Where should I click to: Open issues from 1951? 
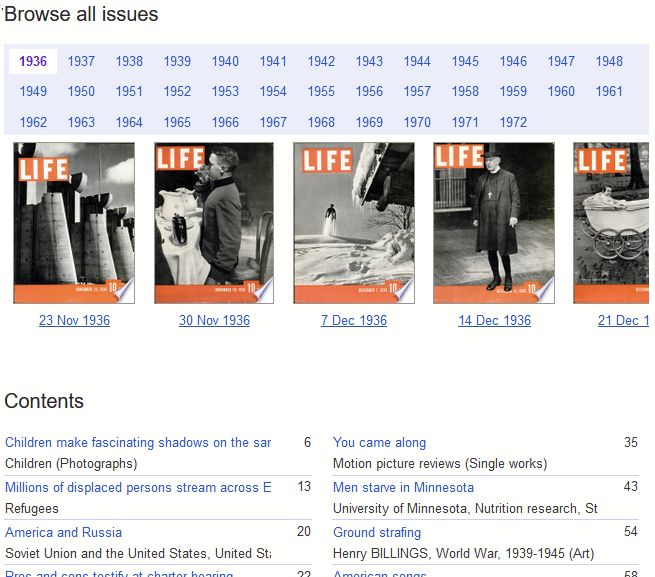pos(129,92)
